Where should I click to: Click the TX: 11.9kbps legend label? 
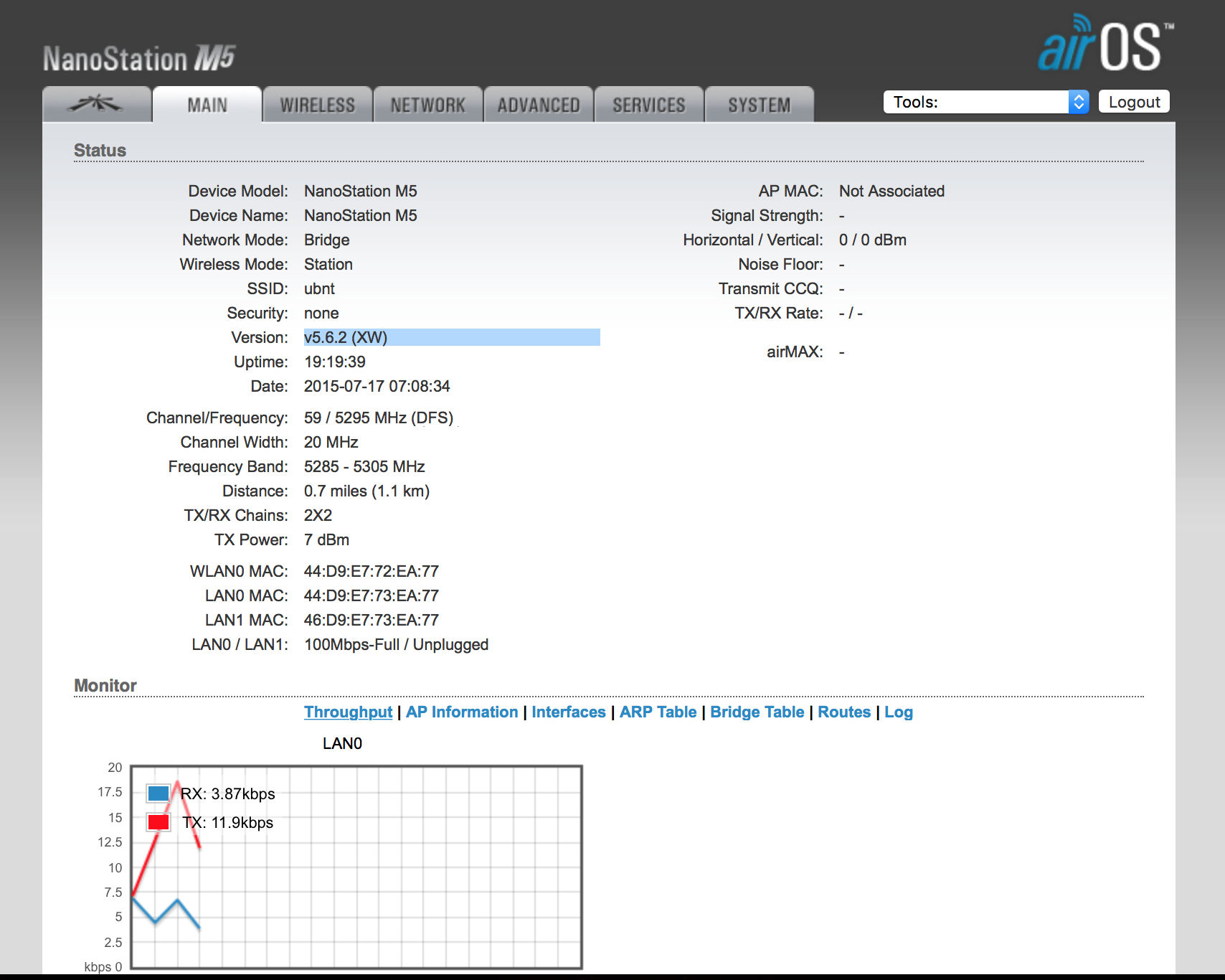pos(228,822)
